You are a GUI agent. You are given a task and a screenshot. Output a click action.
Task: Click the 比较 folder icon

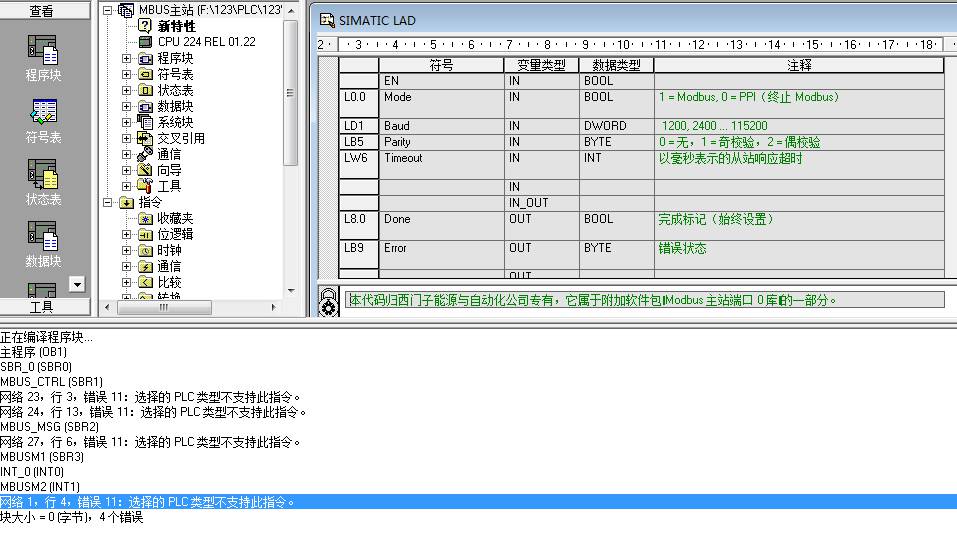(145, 282)
